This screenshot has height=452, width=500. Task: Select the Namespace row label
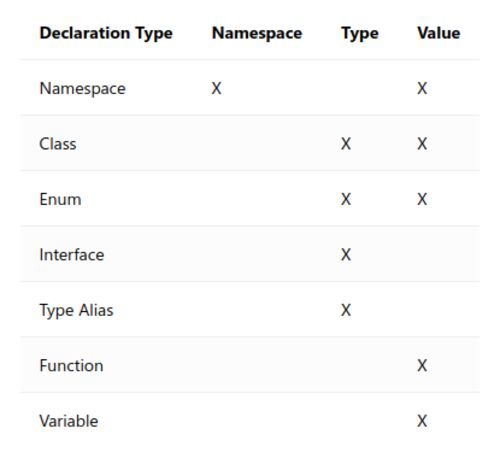coord(83,89)
